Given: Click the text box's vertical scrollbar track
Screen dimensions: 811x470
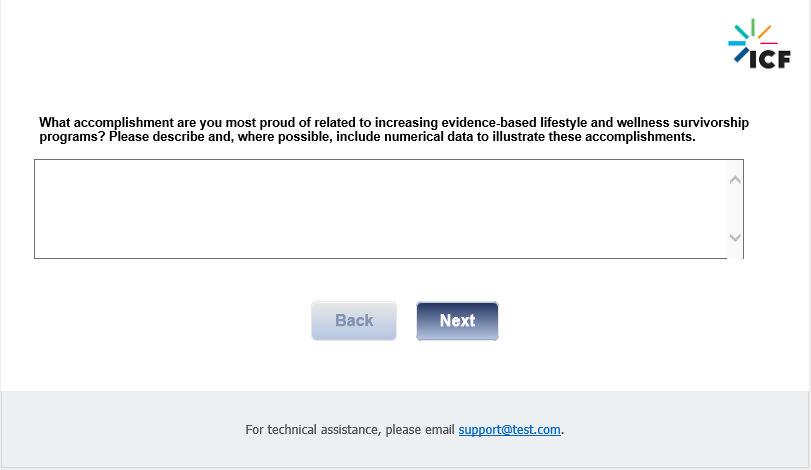Looking at the screenshot, I should coord(735,208).
